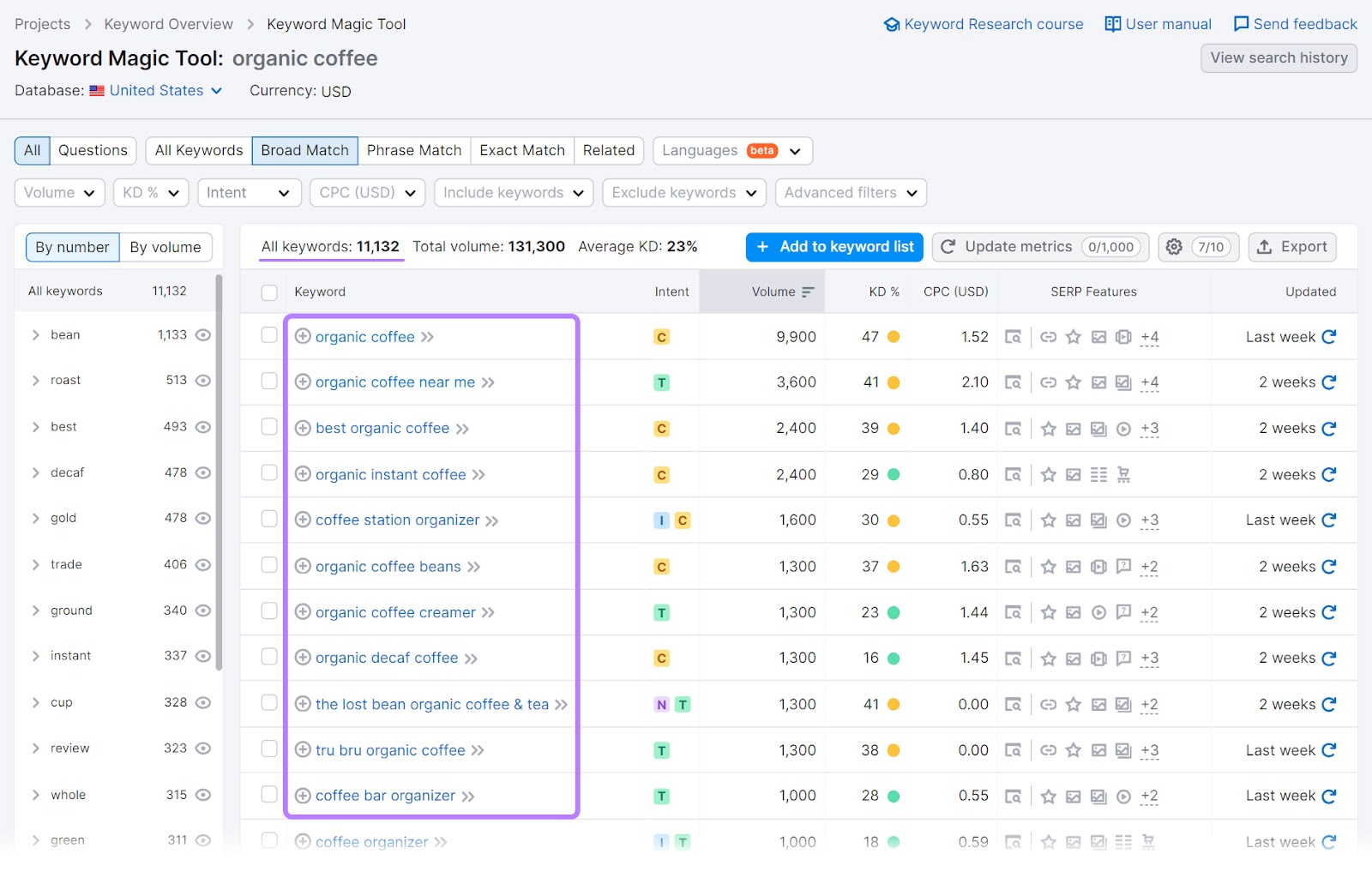Click the C intent badge for organic coffee
The width and height of the screenshot is (1372, 872).
[x=661, y=337]
